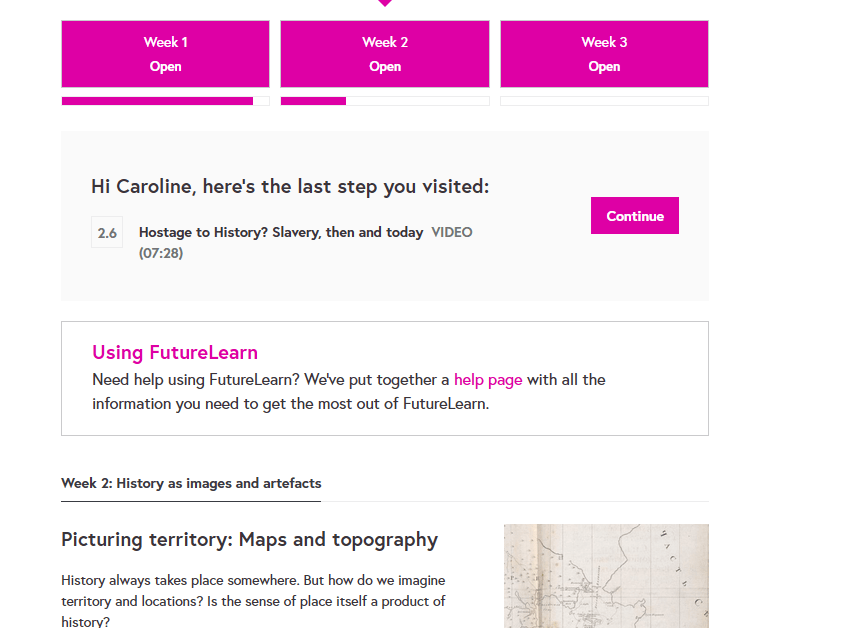Screen dimensions: 862x628
Task: Open the Week 1 tab
Action: click(x=165, y=54)
